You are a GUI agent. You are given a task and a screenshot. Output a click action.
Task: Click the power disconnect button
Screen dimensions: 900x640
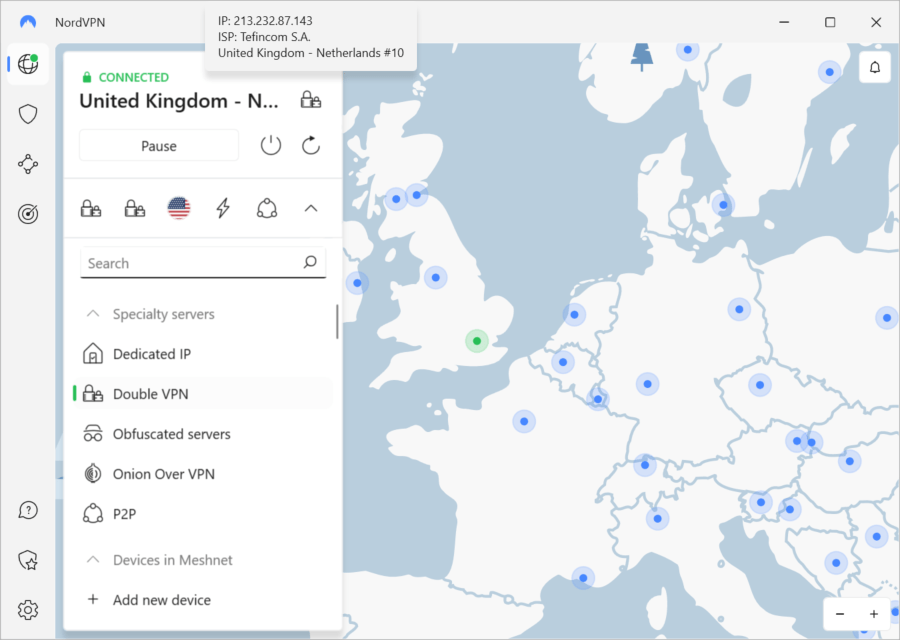pyautogui.click(x=270, y=145)
